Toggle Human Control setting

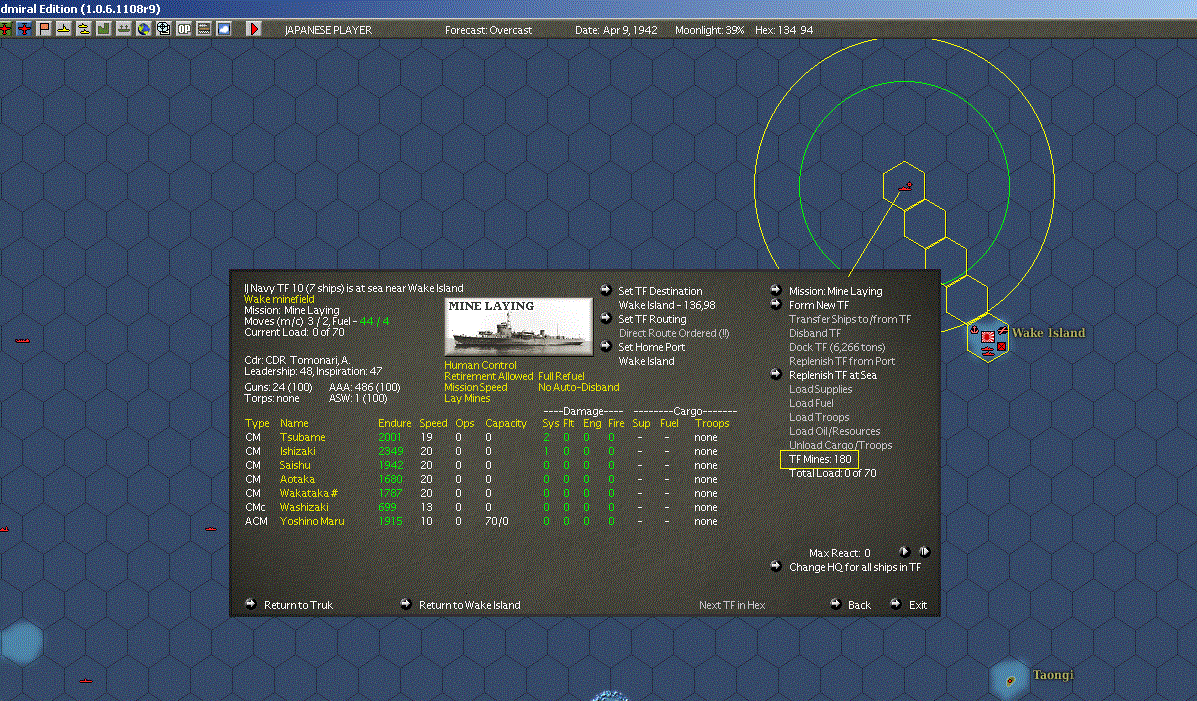tap(480, 365)
